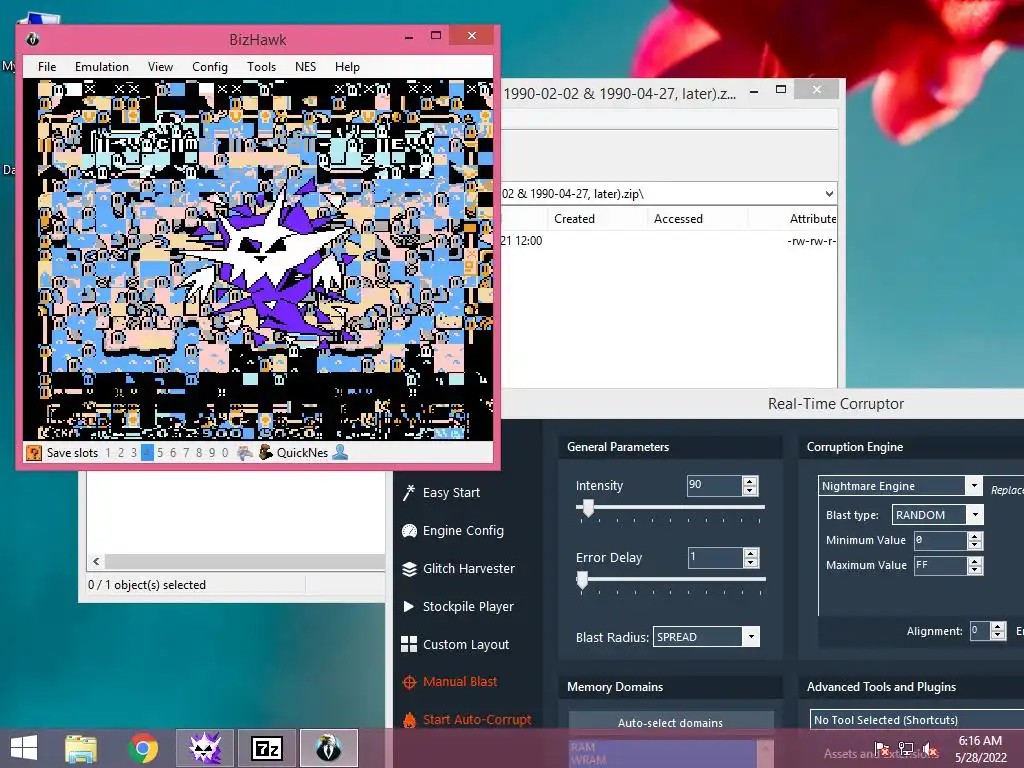Screen dimensions: 1024x768
Task: Click the Start Auto-Corrupt flame icon
Action: (409, 720)
